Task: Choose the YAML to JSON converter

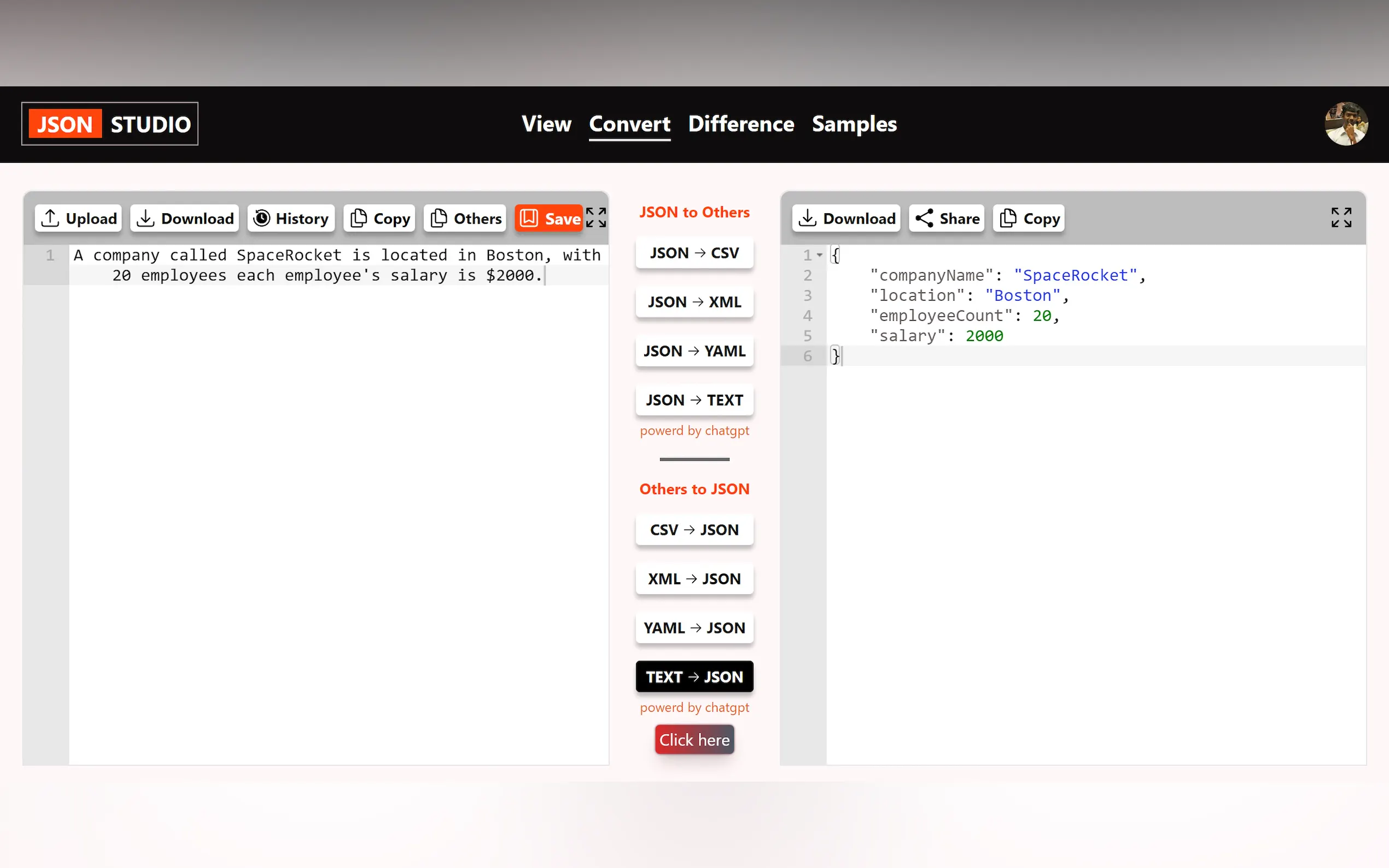Action: point(694,628)
